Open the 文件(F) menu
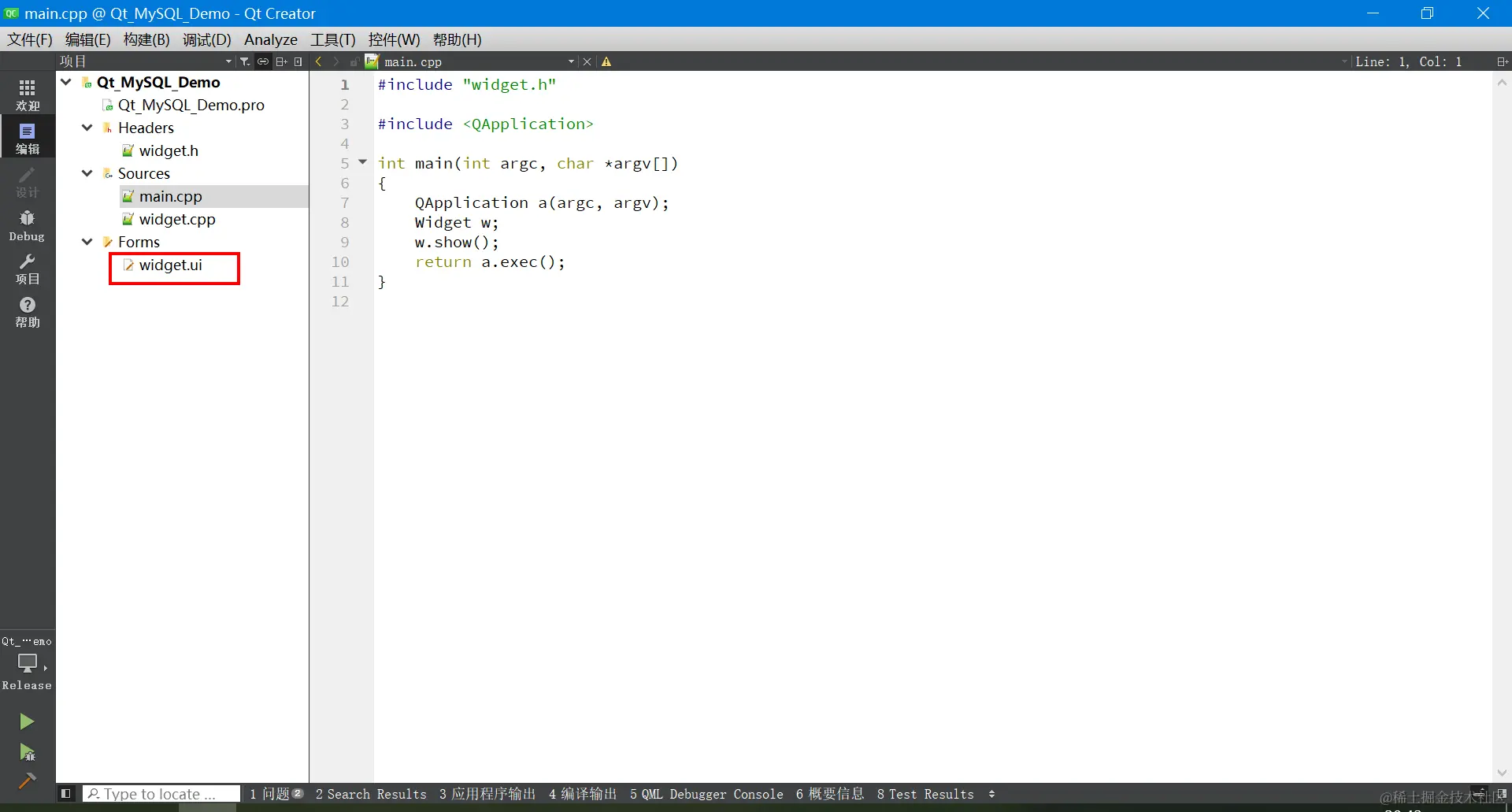The height and width of the screenshot is (812, 1512). pos(30,39)
